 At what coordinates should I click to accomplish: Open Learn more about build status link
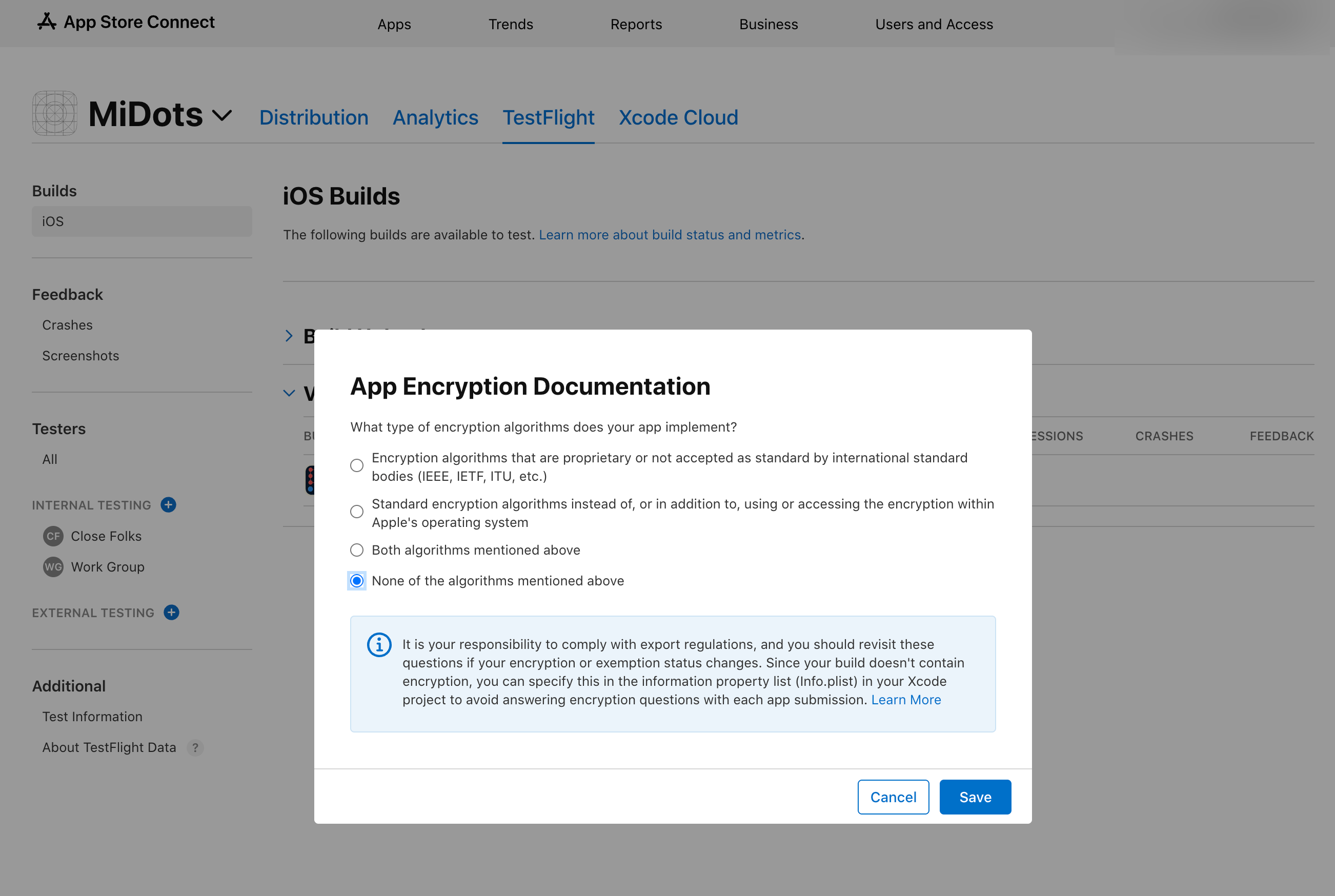pos(670,234)
